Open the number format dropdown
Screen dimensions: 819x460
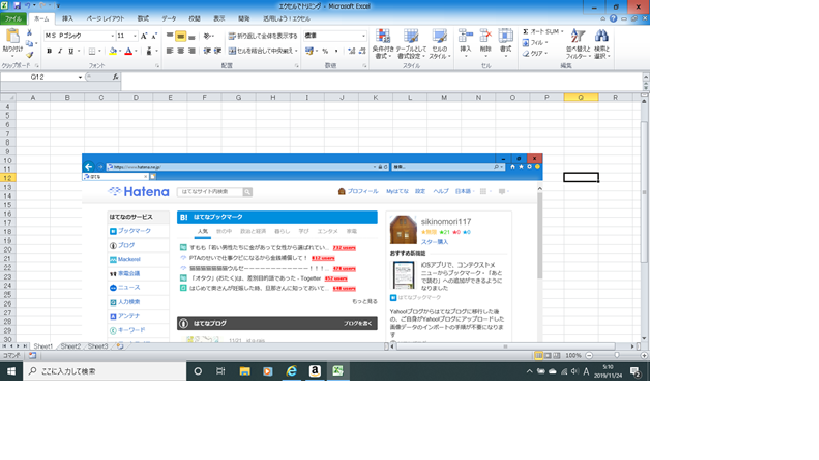(x=364, y=36)
